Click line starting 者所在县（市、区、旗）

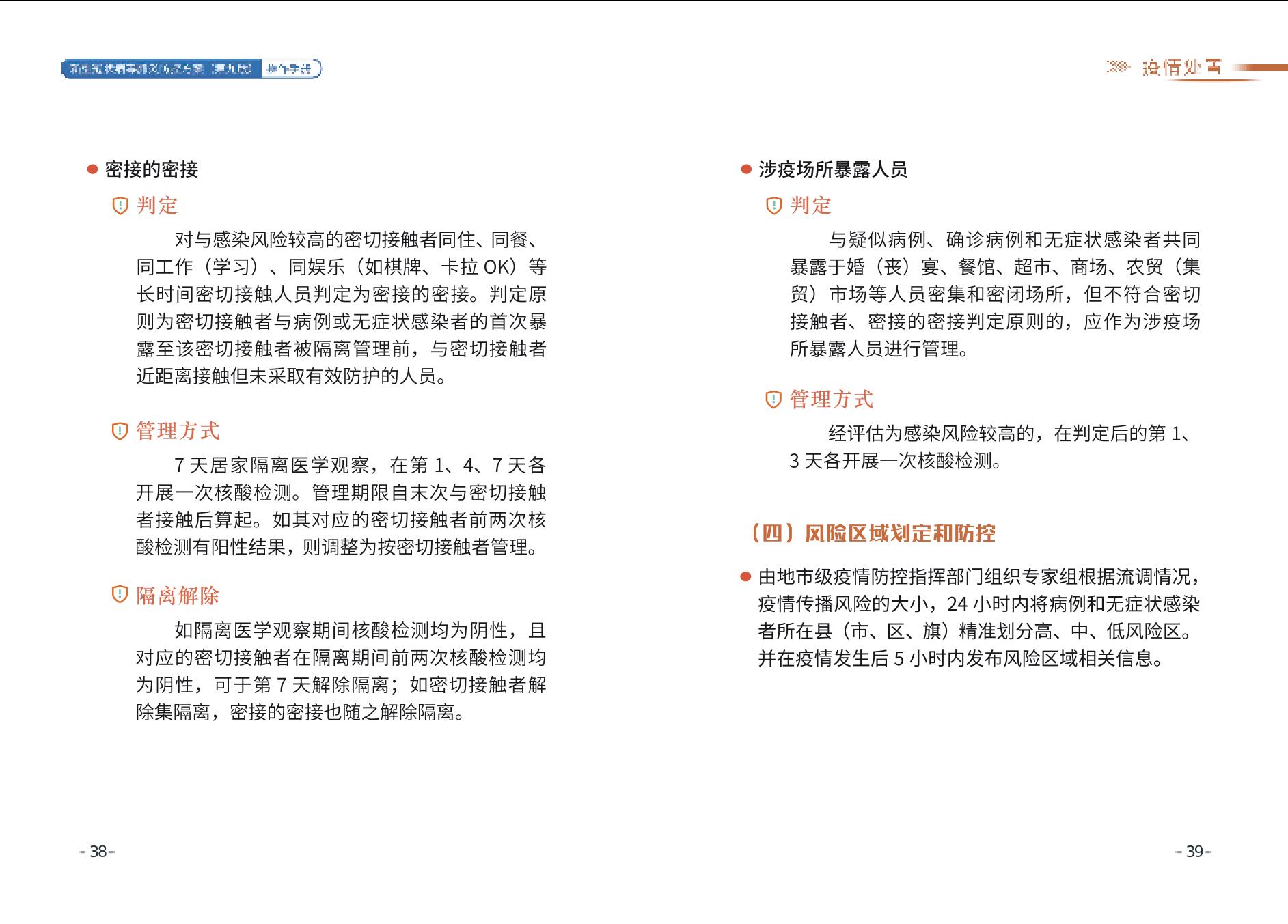click(x=976, y=632)
